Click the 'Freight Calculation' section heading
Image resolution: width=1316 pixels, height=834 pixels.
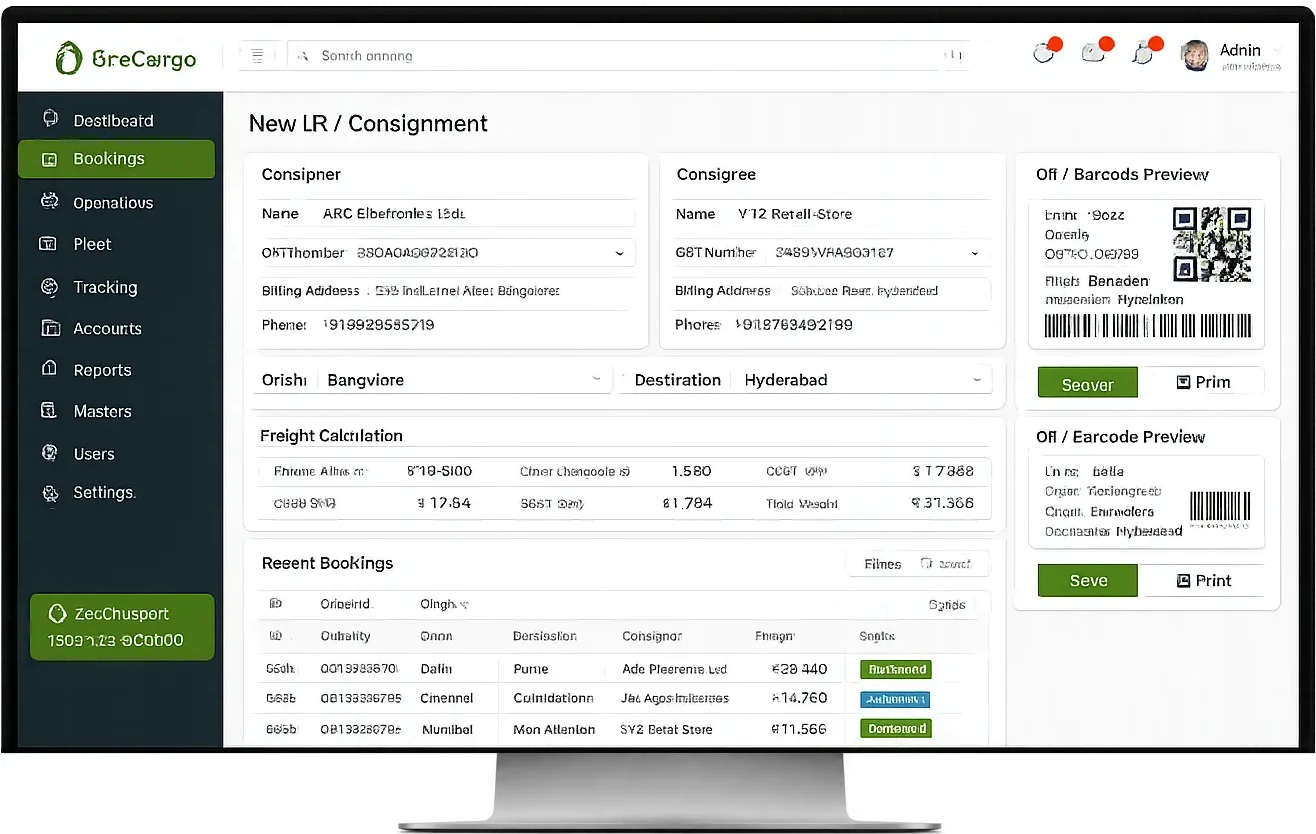[331, 436]
